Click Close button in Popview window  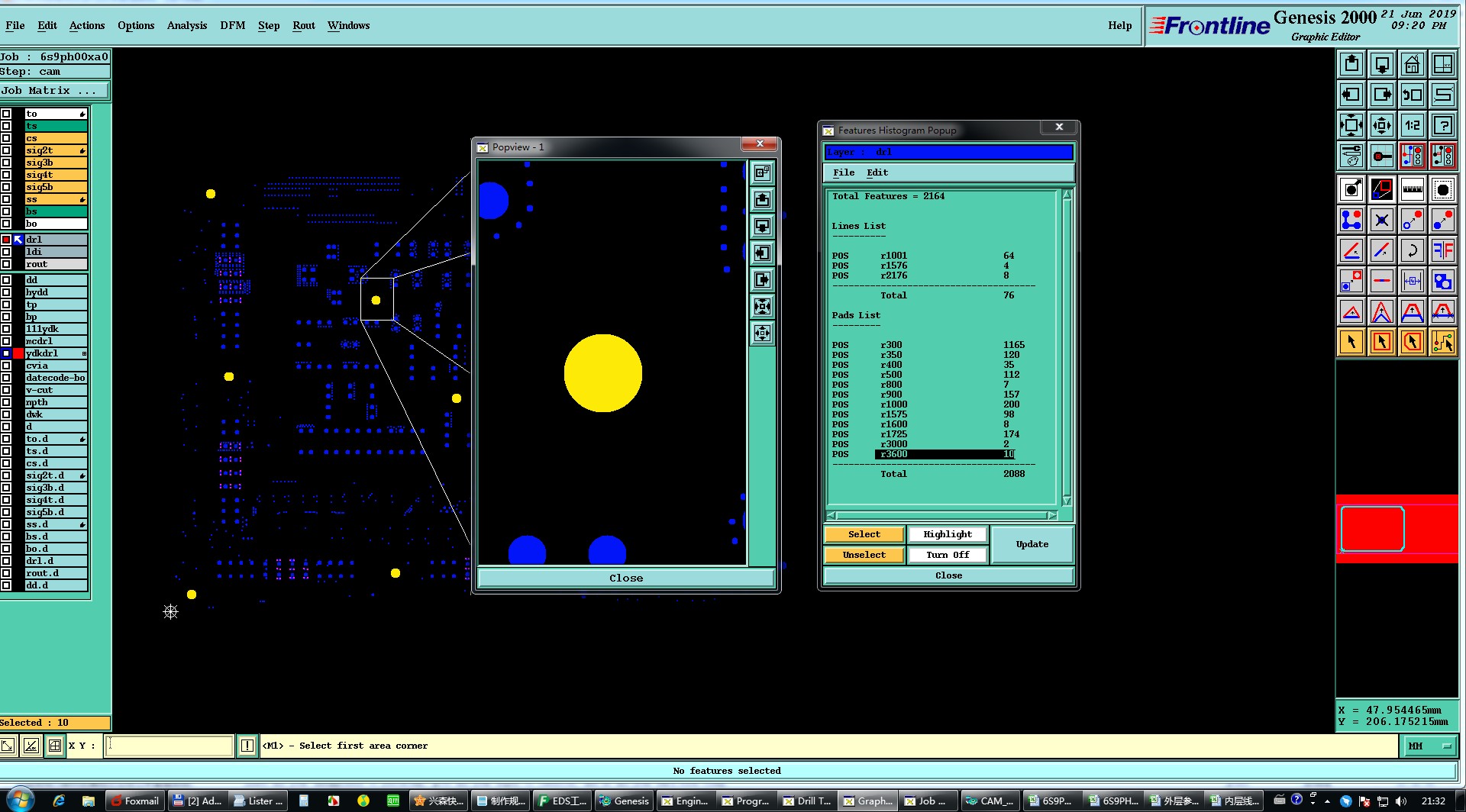pyautogui.click(x=626, y=578)
